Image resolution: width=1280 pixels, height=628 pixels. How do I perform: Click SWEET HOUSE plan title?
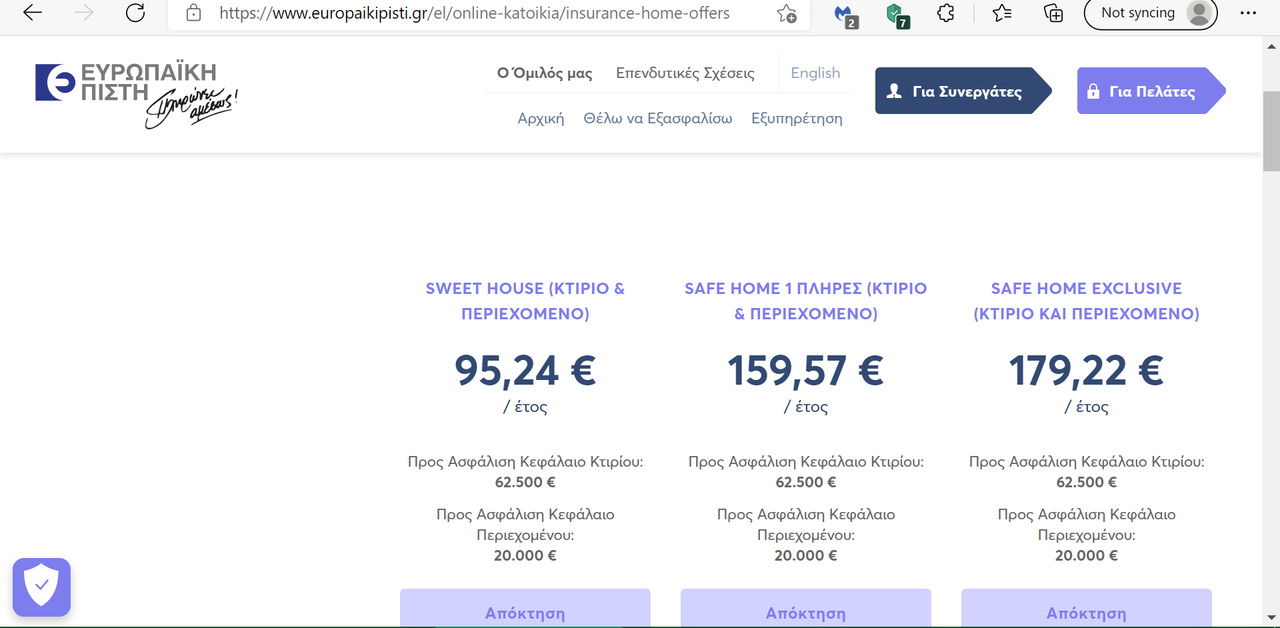(x=525, y=301)
